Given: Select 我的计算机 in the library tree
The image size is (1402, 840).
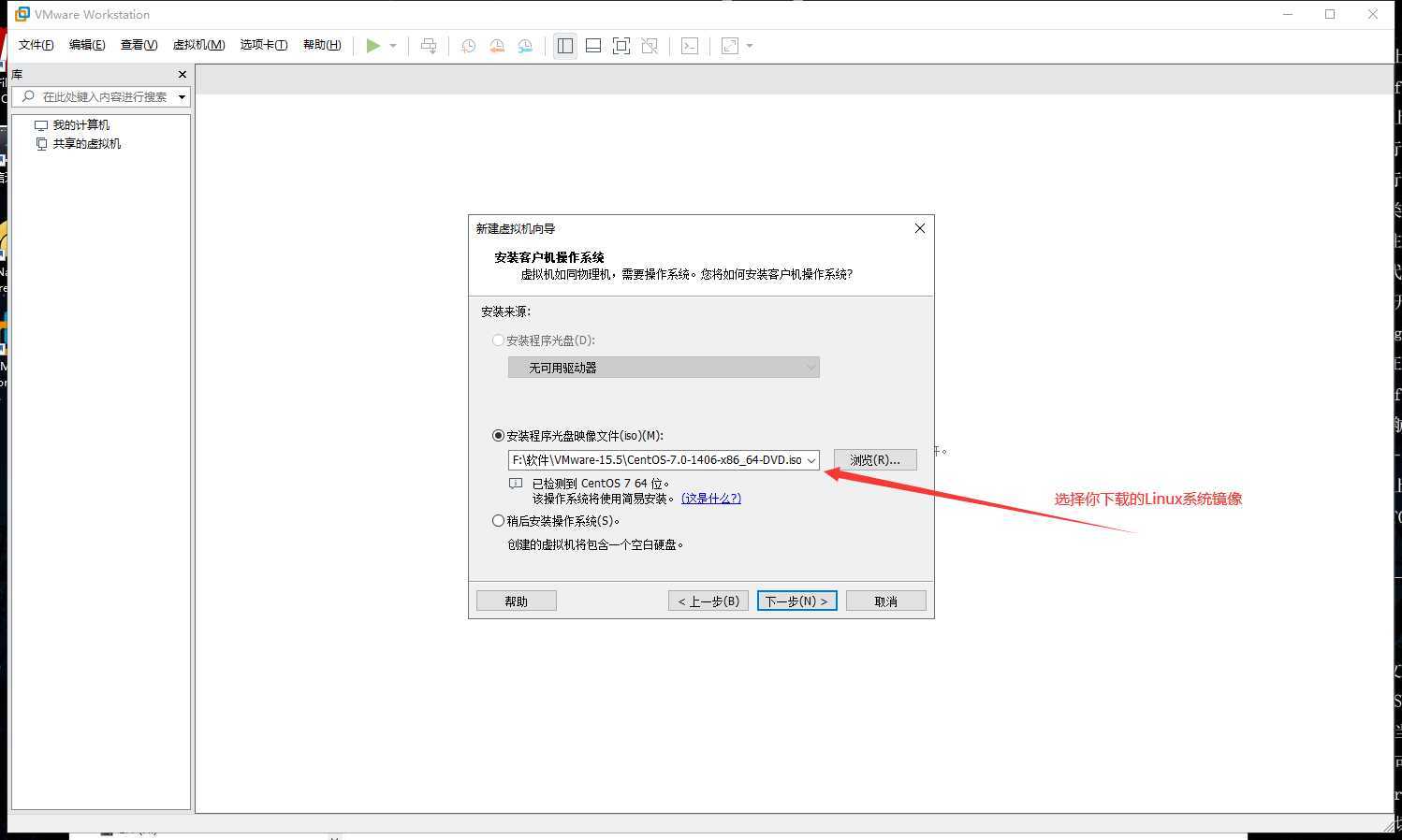Looking at the screenshot, I should pyautogui.click(x=80, y=124).
